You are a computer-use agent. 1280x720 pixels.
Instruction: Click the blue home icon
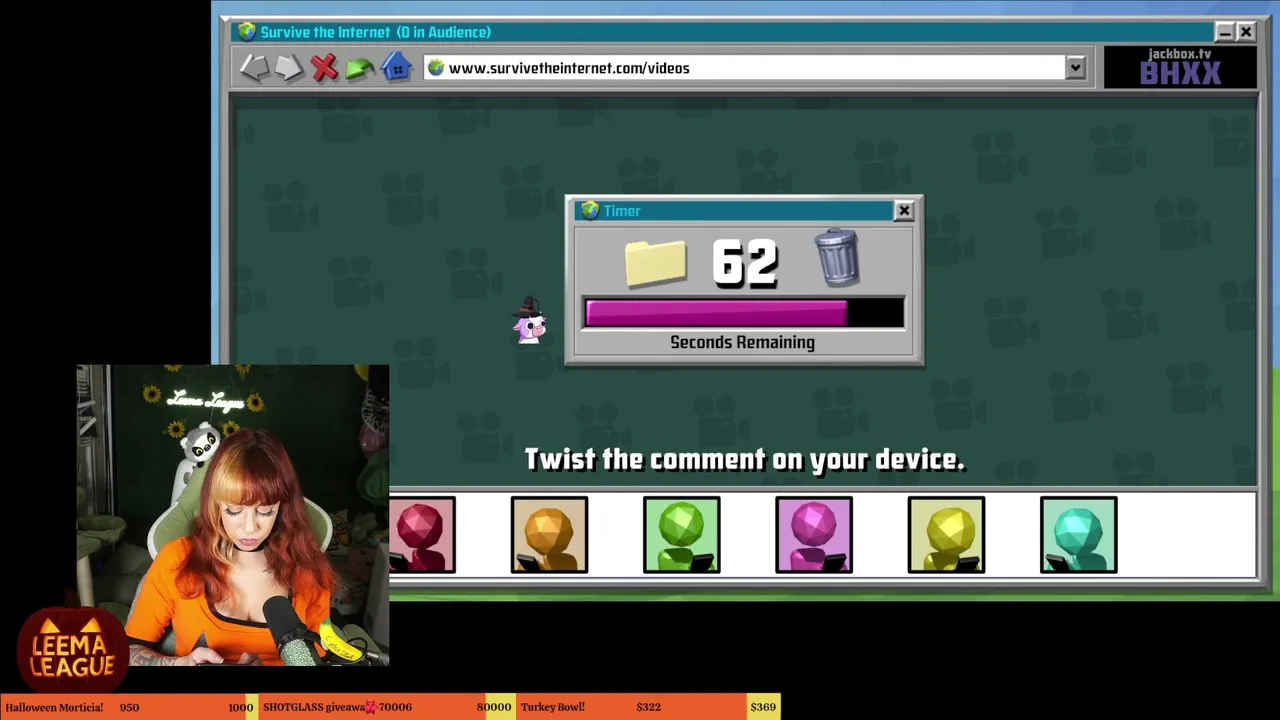[x=396, y=67]
